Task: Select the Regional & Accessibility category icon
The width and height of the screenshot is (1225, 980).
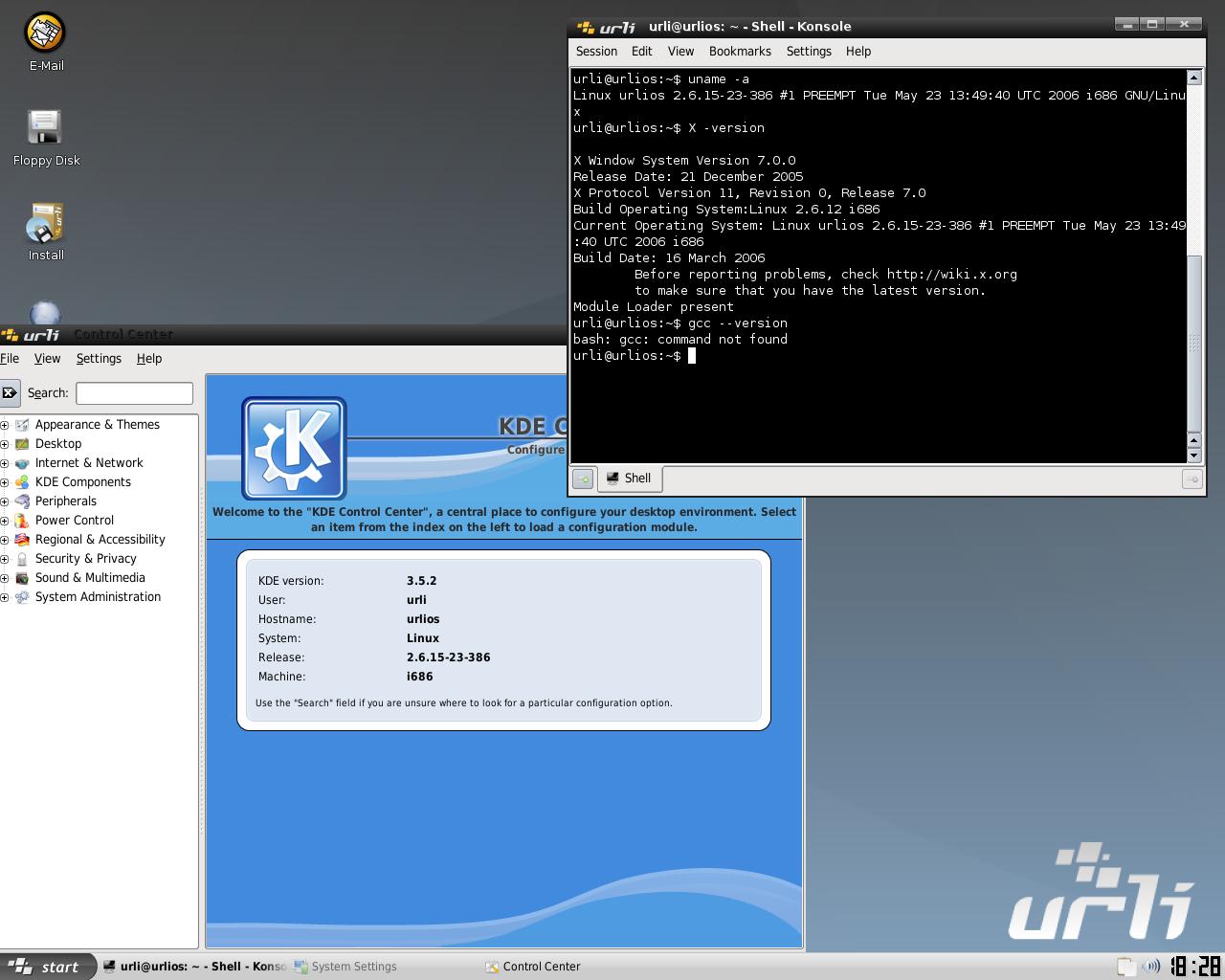Action: tap(22, 540)
